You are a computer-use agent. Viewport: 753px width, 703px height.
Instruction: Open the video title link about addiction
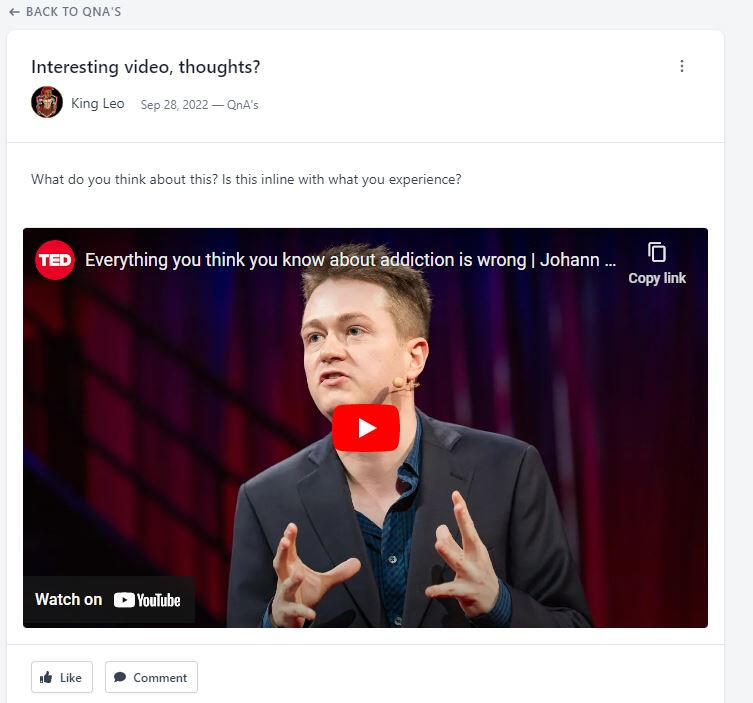(x=350, y=260)
